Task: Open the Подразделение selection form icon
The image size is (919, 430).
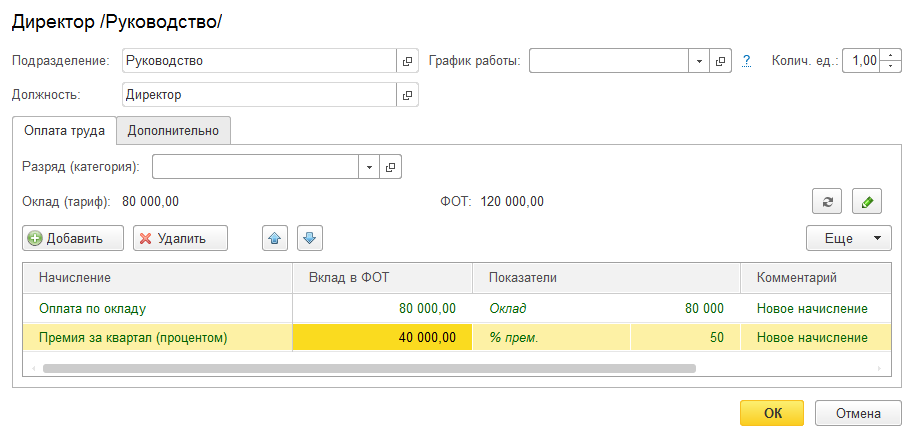Action: [407, 61]
